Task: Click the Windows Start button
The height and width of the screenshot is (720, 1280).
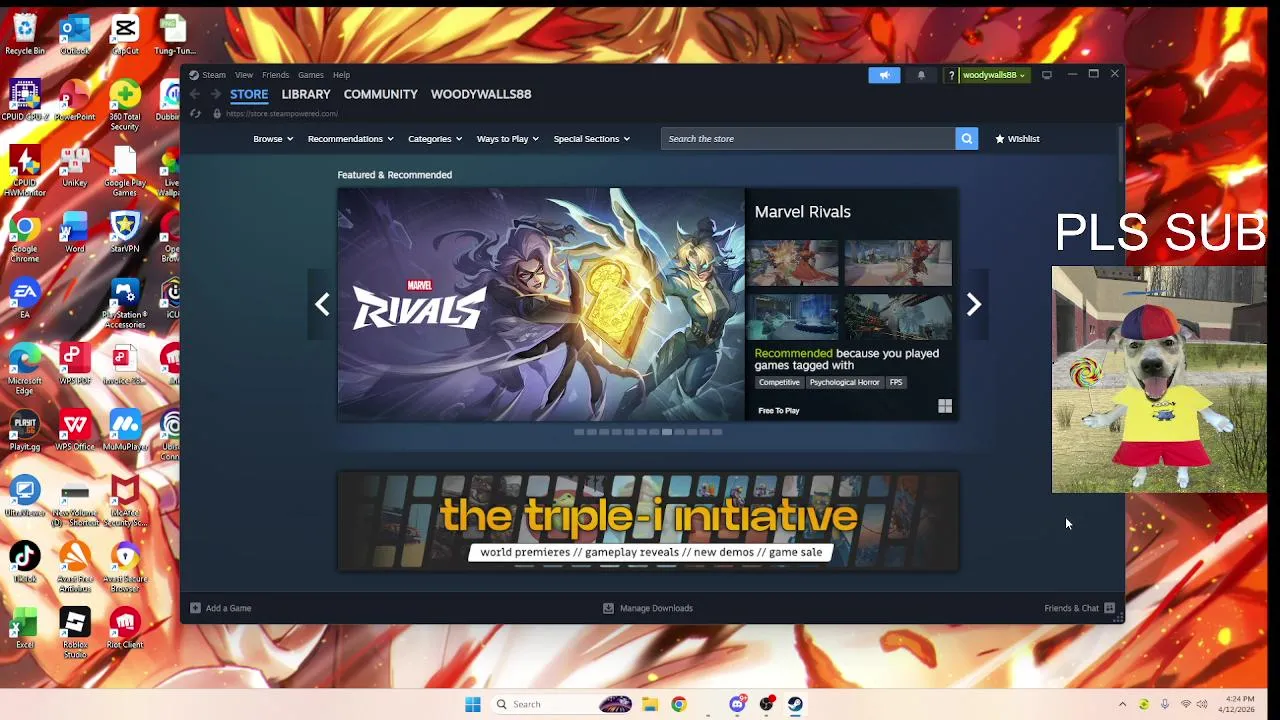Action: (473, 704)
